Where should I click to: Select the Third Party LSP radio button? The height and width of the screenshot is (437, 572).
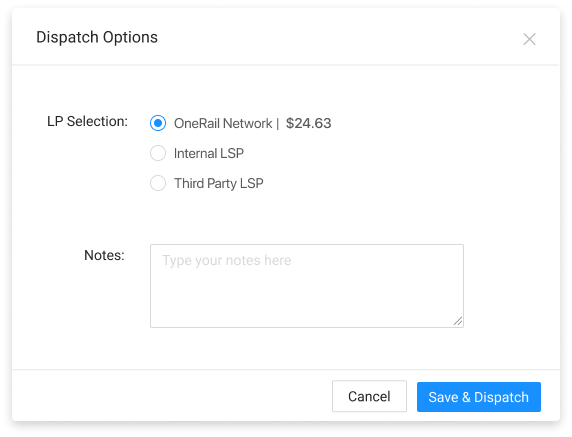coord(158,183)
